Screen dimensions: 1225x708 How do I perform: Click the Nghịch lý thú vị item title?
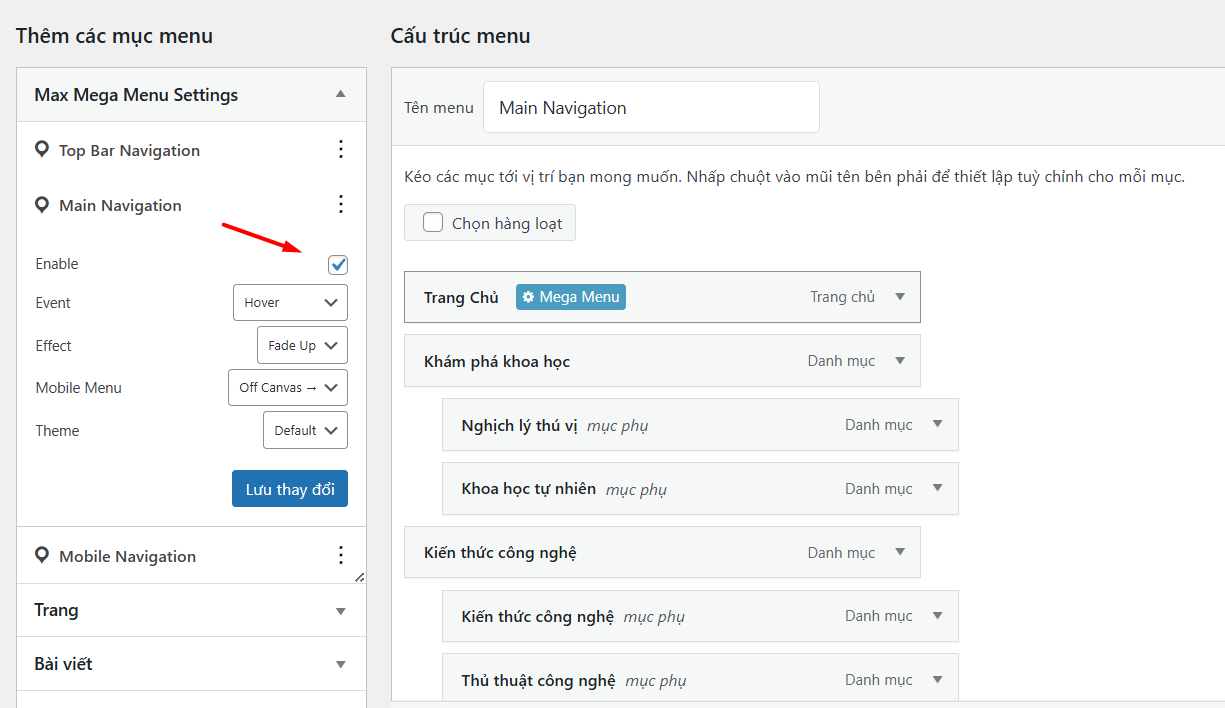pyautogui.click(x=520, y=425)
